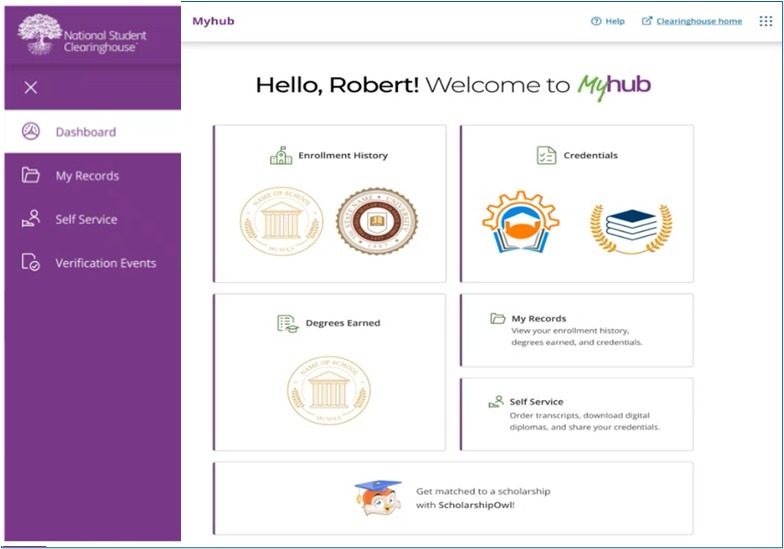Click the My Records folder icon in sidebar
Screen dimensions: 784x549
pyautogui.click(x=31, y=176)
